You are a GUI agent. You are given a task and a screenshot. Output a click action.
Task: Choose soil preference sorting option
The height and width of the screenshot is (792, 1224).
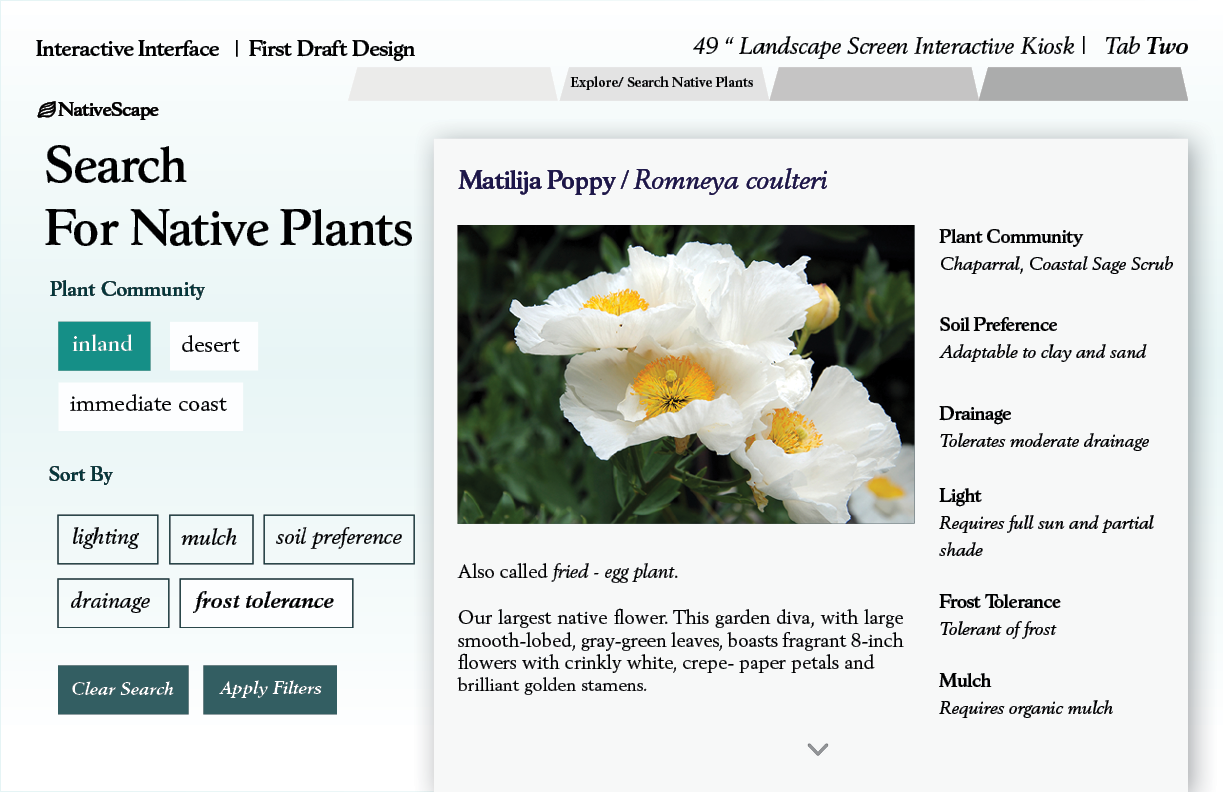click(x=339, y=539)
